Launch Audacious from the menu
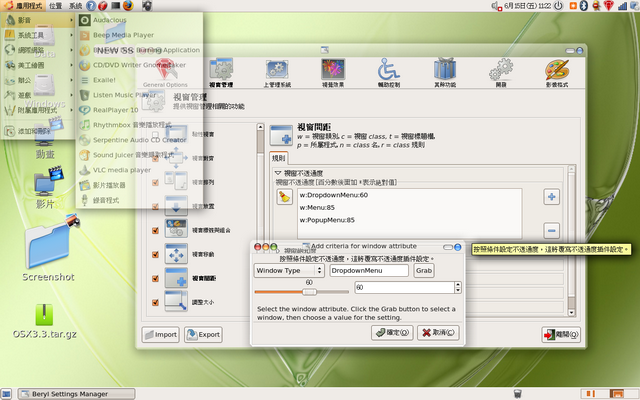Image resolution: width=640 pixels, height=400 pixels. 139,20
